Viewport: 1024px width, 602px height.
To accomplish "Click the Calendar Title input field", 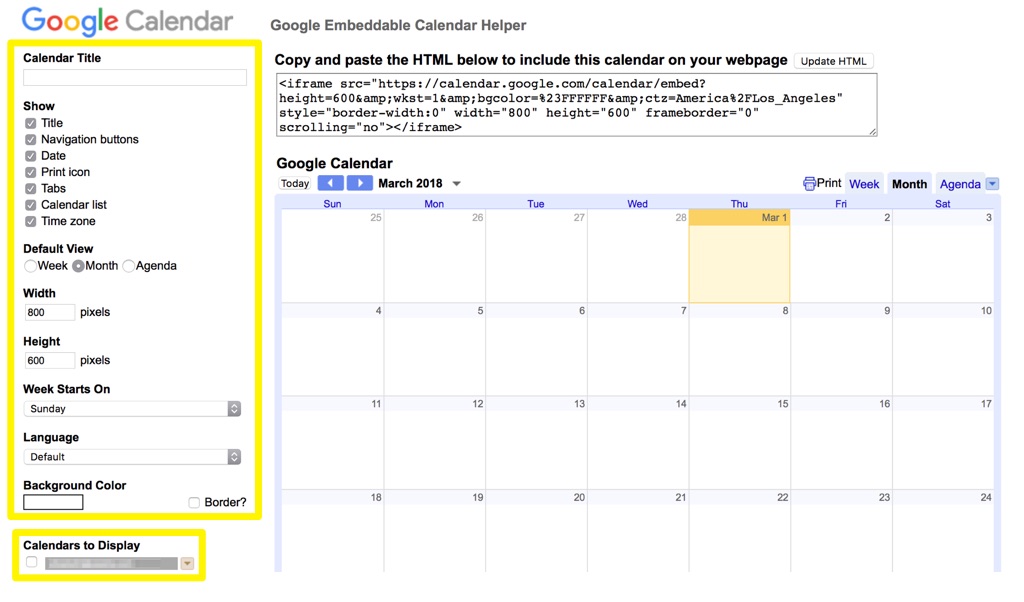I will click(135, 77).
